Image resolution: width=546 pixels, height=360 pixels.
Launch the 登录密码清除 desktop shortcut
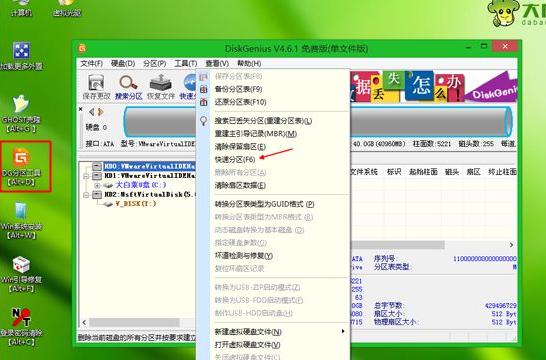[x=22, y=327]
